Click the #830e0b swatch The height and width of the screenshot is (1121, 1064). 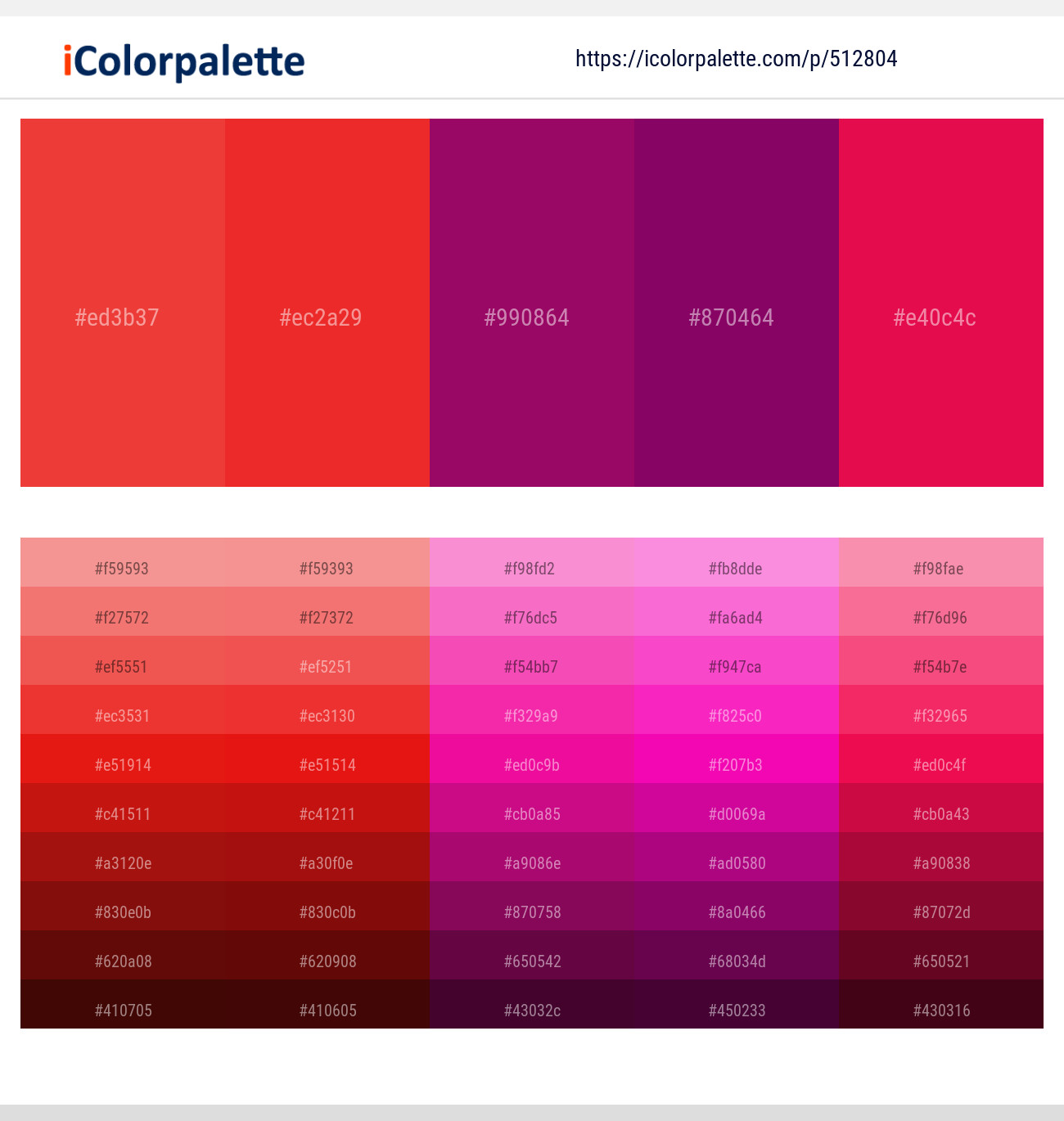pyautogui.click(x=121, y=912)
